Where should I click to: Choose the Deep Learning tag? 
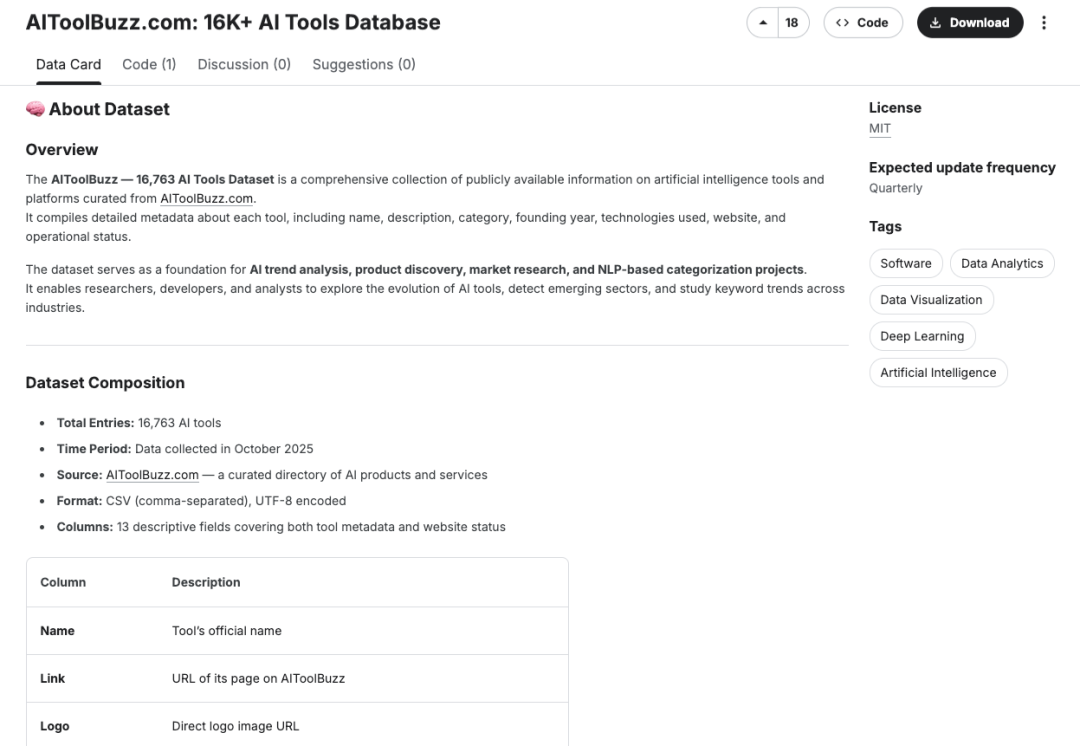tap(922, 336)
